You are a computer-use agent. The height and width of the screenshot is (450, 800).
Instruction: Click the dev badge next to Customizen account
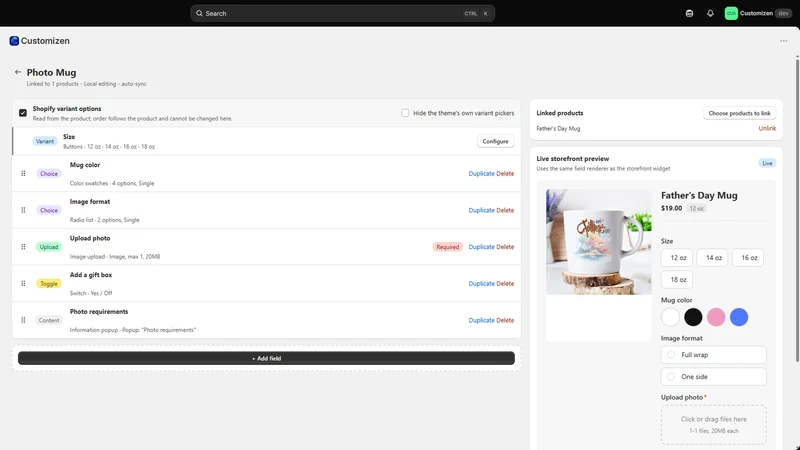coord(783,13)
